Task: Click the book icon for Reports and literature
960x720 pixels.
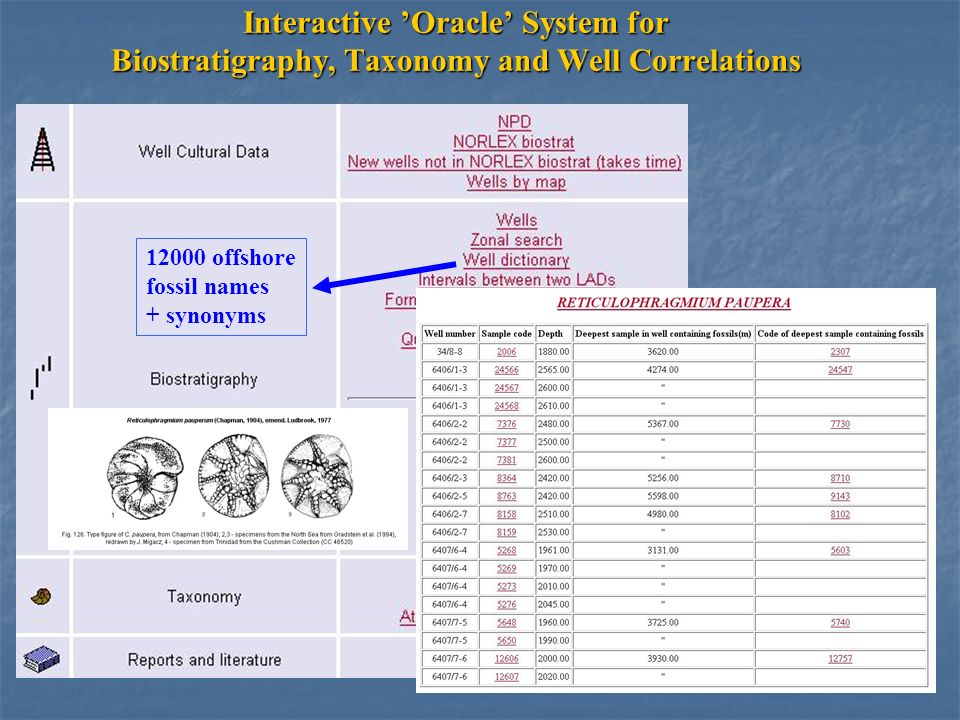Action: 42,659
